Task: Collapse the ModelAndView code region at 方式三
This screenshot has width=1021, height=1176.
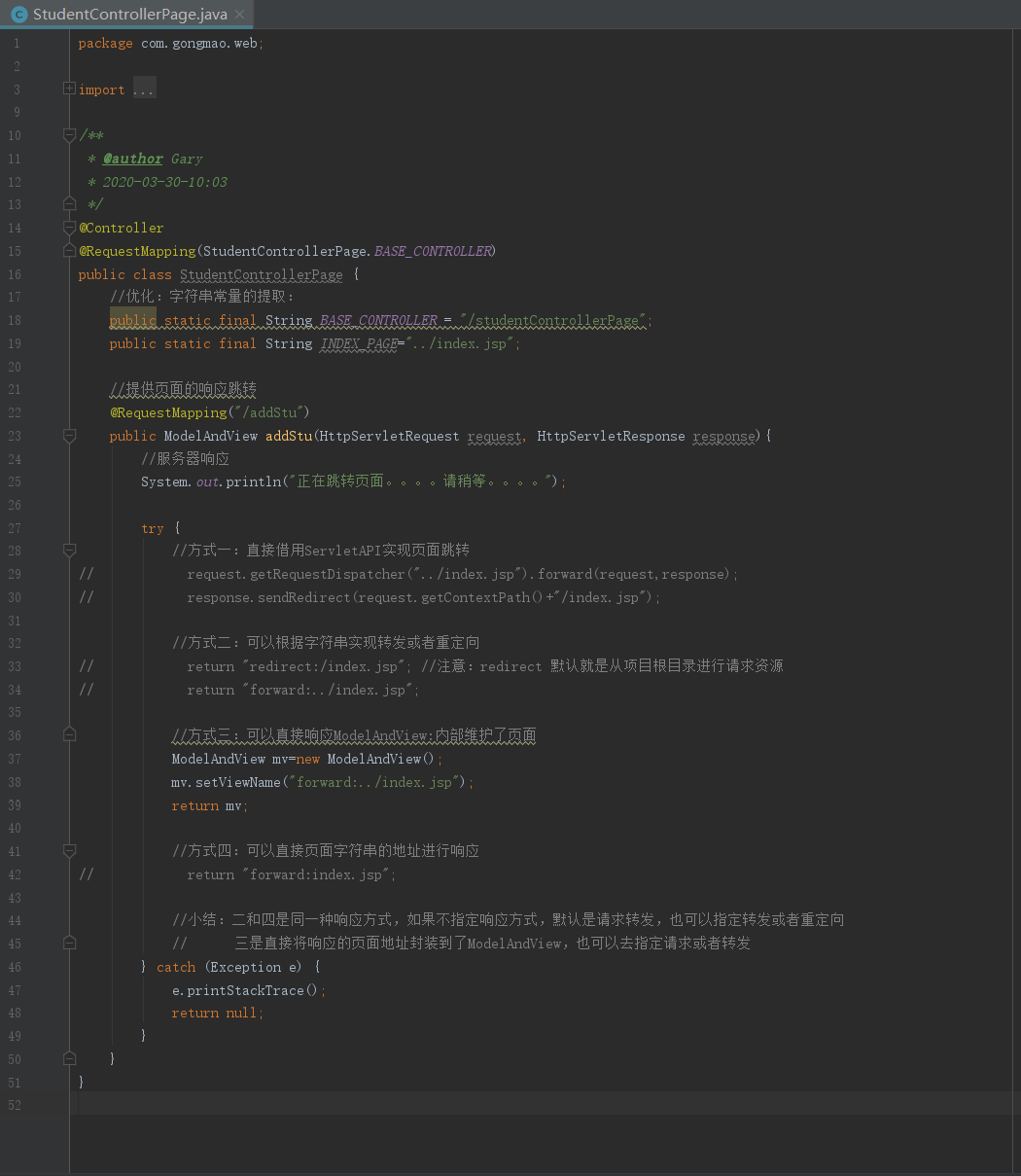Action: tap(68, 734)
